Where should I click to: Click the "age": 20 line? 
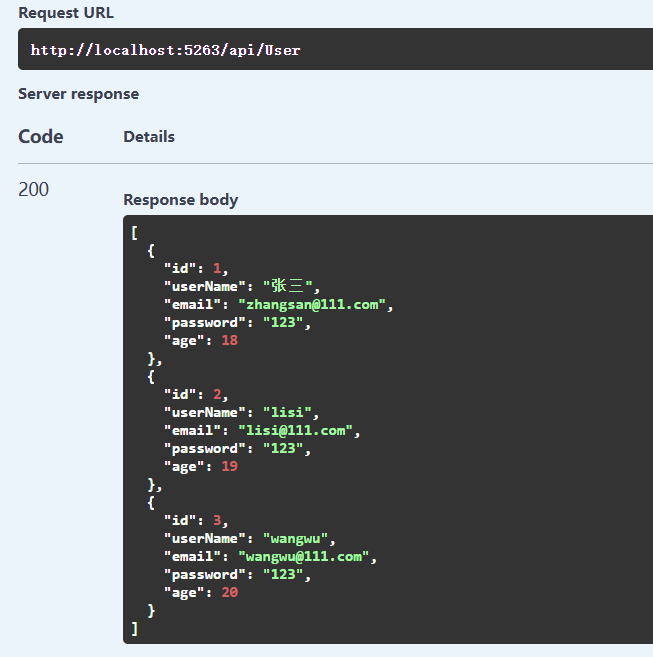point(201,592)
